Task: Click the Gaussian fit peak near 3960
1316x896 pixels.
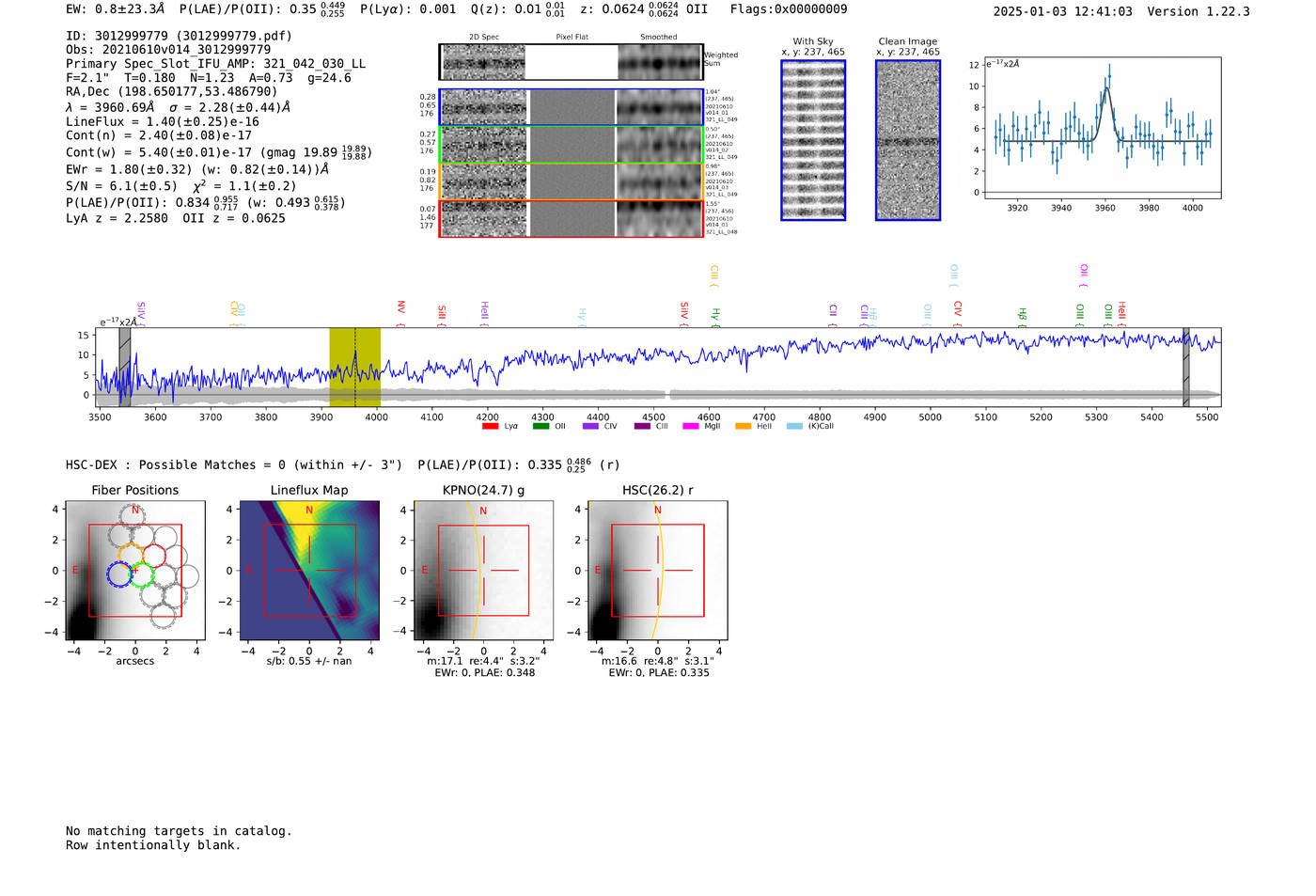Action: pyautogui.click(x=1107, y=89)
